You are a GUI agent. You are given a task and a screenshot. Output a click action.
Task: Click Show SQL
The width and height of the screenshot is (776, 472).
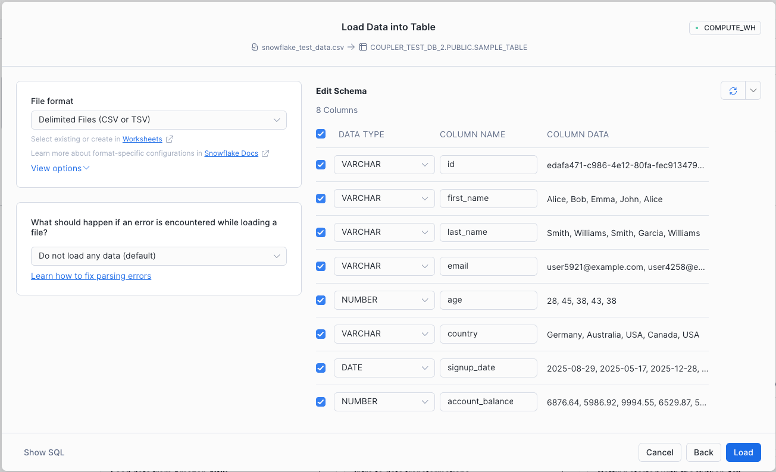tap(44, 452)
